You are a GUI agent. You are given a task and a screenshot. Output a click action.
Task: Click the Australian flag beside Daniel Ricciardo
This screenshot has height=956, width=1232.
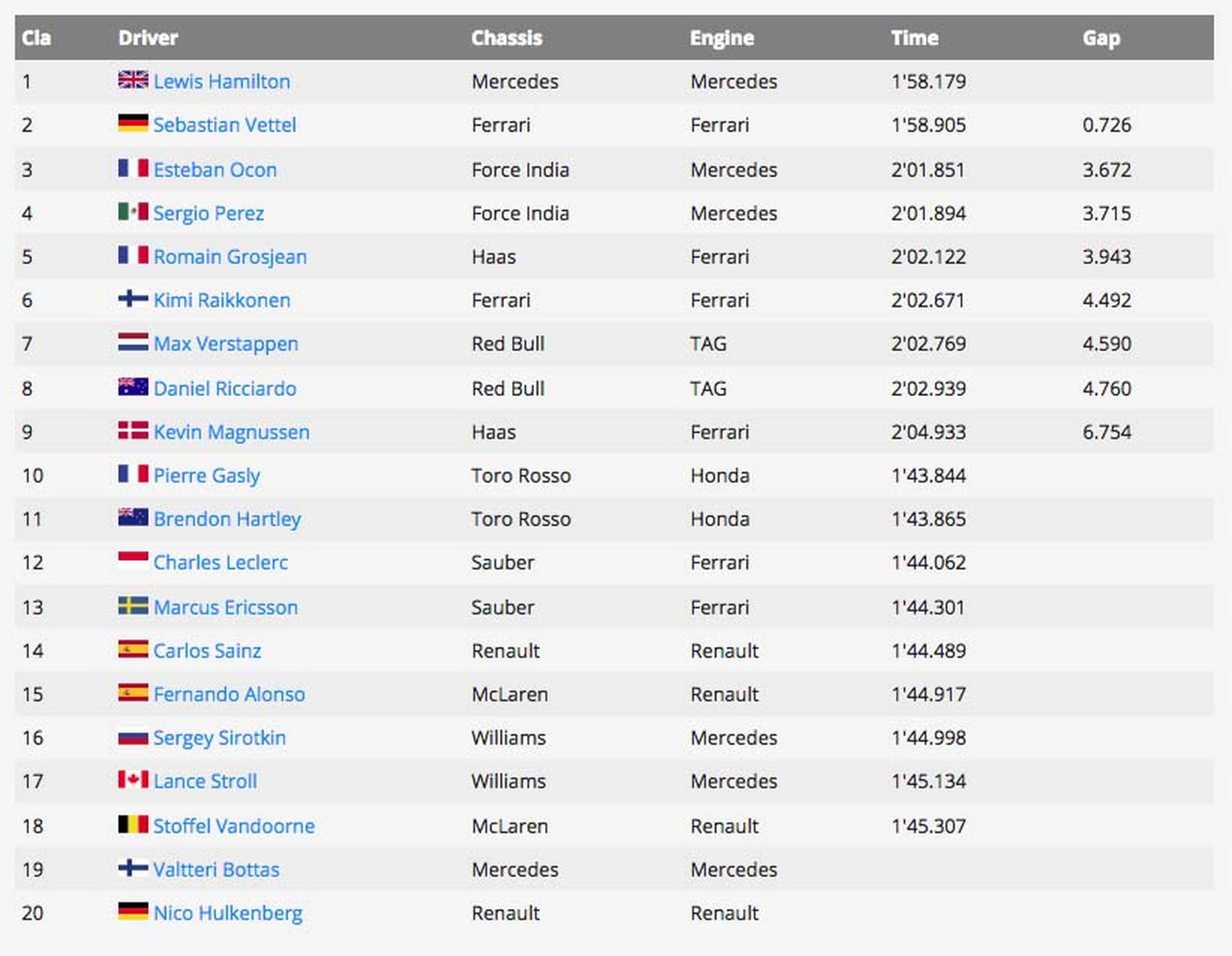pyautogui.click(x=133, y=387)
